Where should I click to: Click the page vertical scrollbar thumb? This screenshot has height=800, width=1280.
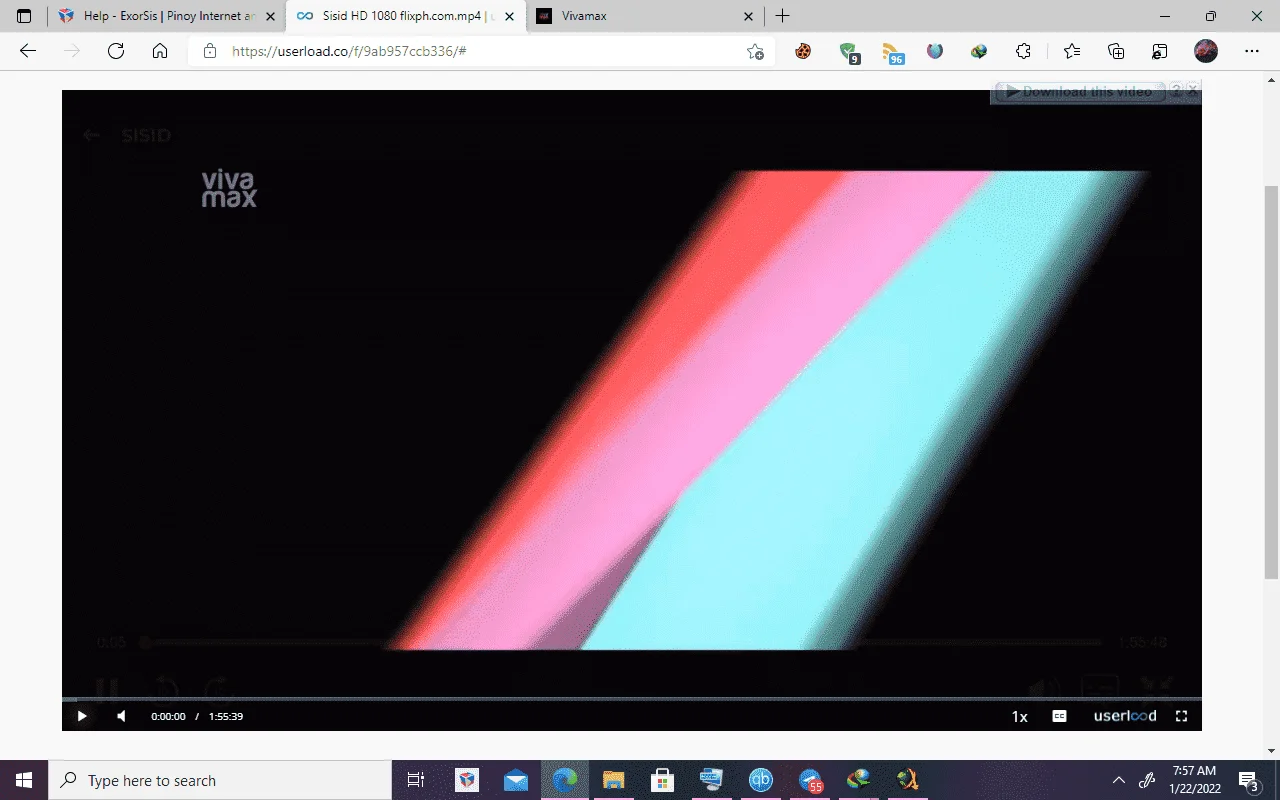1272,380
